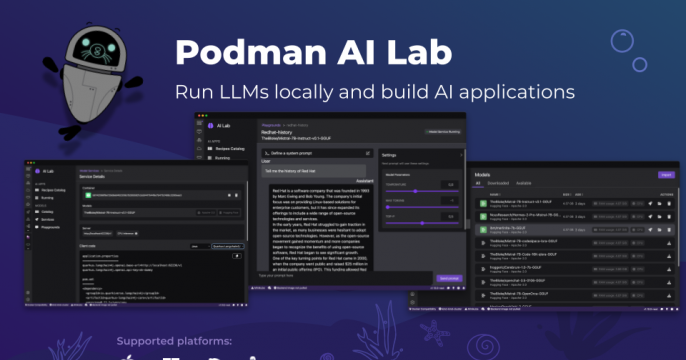
Task: Delete the Mistral-7B-Instruct model
Action: click(669, 203)
